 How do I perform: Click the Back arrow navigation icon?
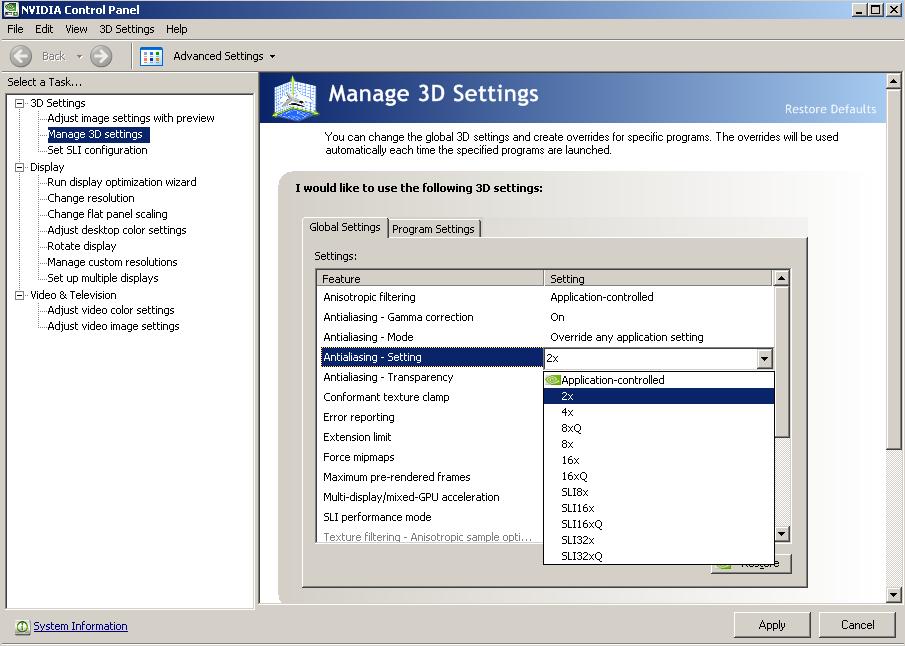click(x=21, y=56)
